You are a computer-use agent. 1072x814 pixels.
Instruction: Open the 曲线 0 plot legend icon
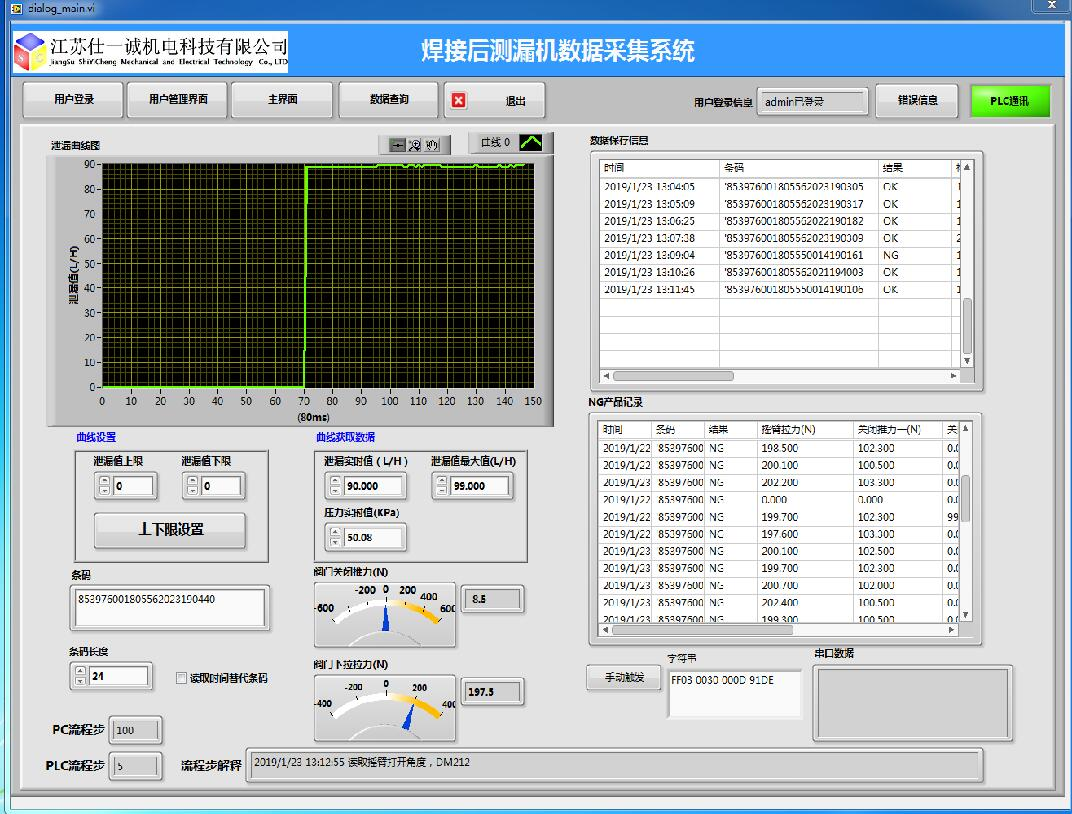click(x=531, y=142)
